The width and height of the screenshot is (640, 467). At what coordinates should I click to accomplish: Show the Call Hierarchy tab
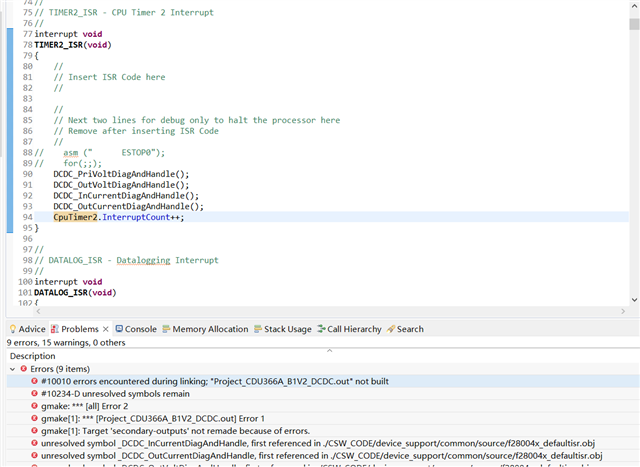click(349, 329)
